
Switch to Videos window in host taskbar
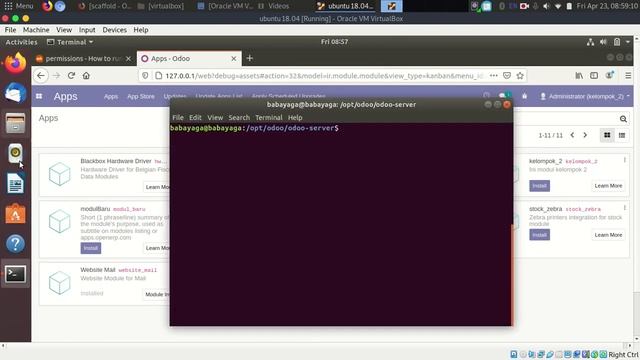pyautogui.click(x=273, y=6)
